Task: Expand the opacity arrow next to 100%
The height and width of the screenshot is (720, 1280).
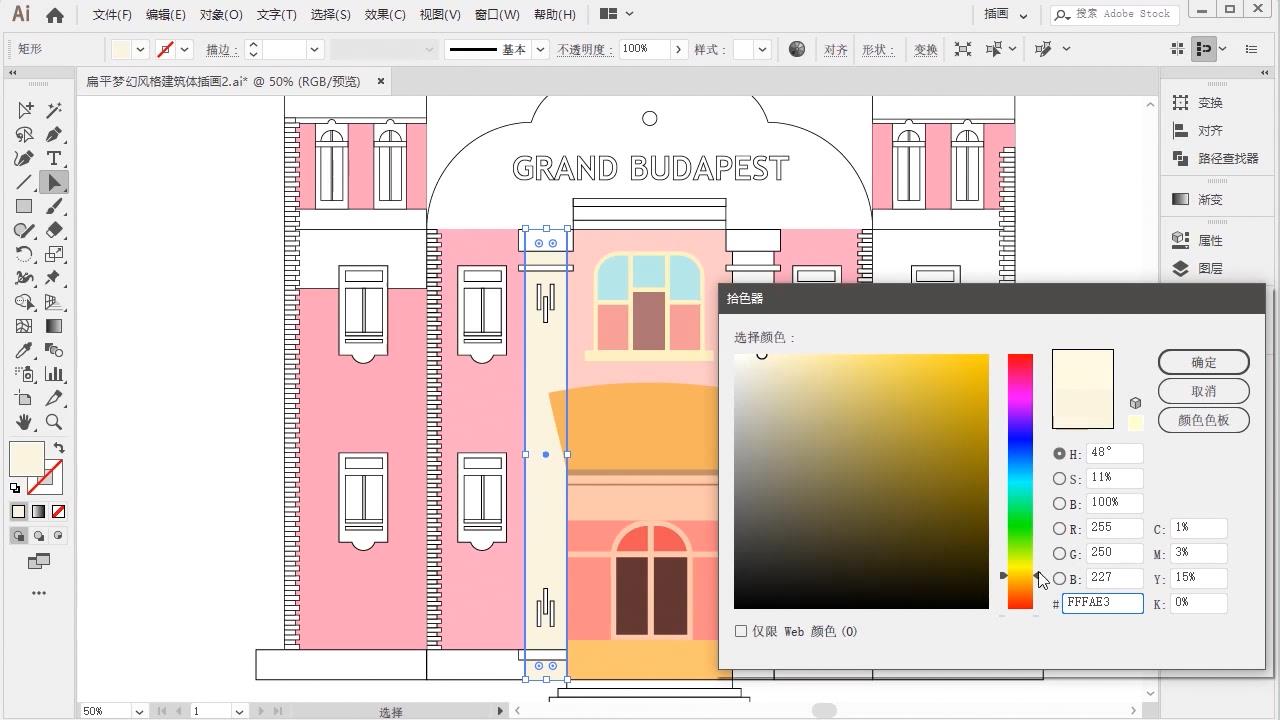Action: click(x=679, y=49)
